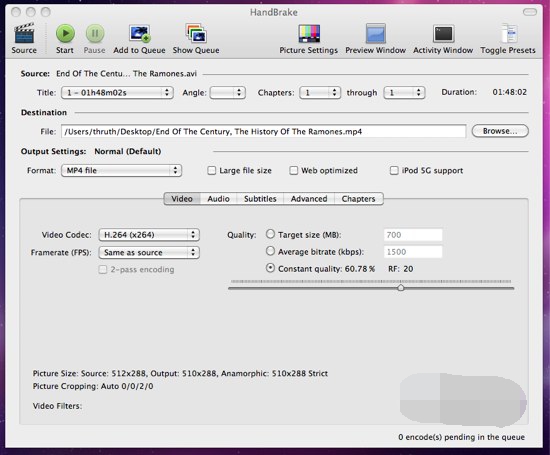Screen dimensions: 550x455
Task: Adjust the constant quality slider handle
Action: (401, 288)
